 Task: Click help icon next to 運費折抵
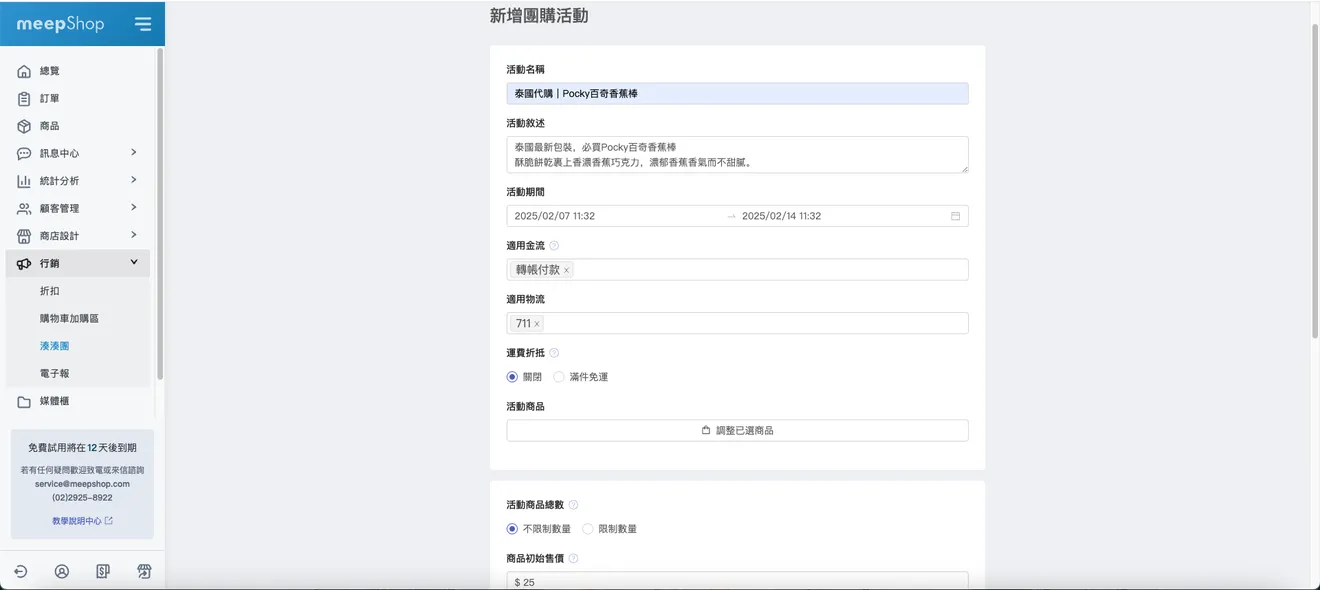[554, 353]
